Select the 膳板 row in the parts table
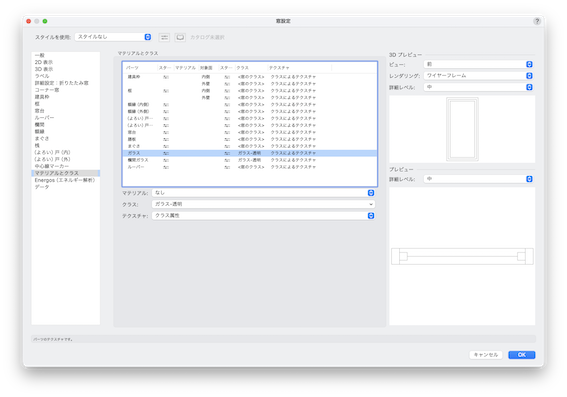The height and width of the screenshot is (397, 567). 250,139
